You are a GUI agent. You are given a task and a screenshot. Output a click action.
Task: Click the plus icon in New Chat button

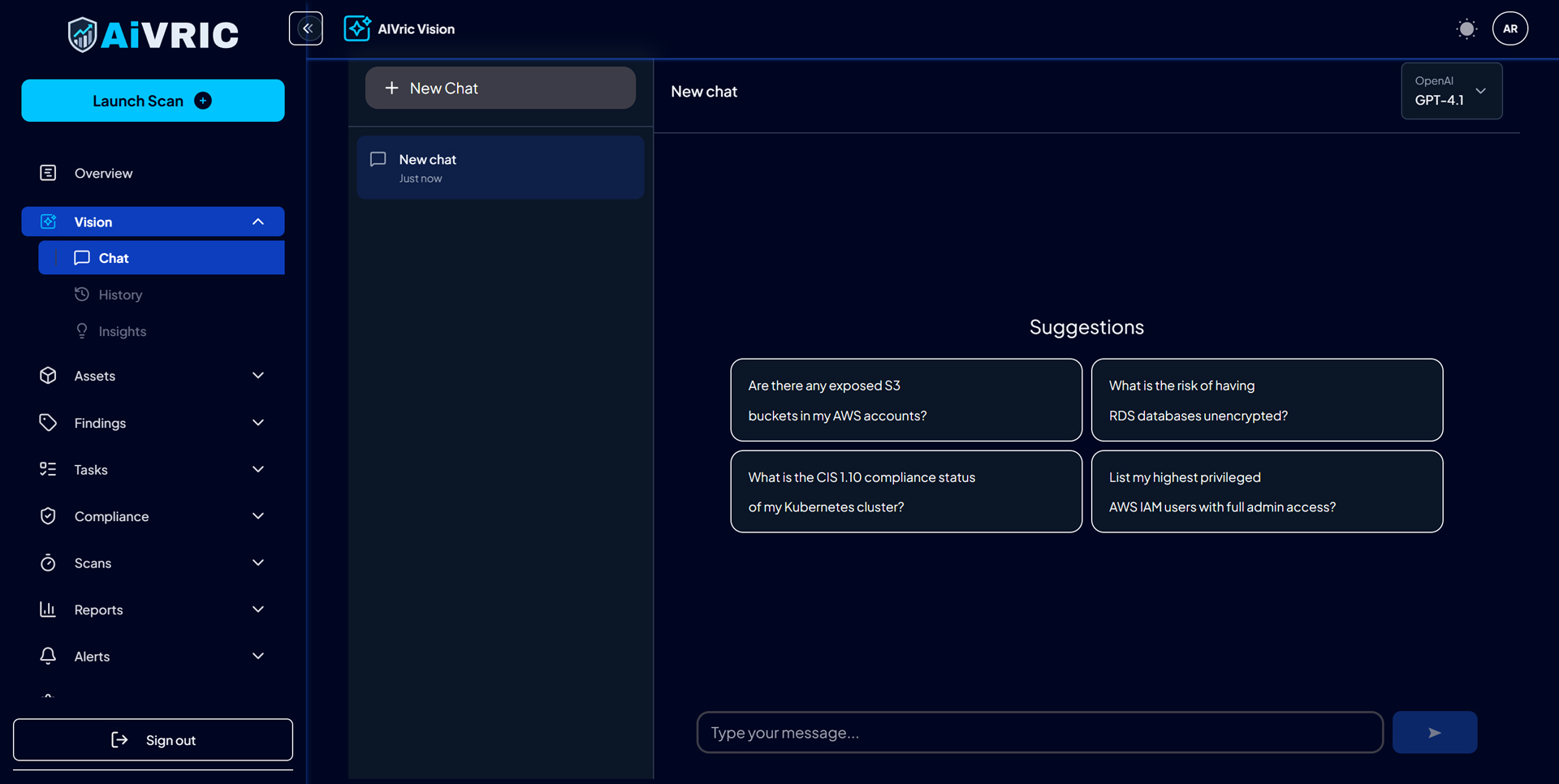tap(391, 88)
